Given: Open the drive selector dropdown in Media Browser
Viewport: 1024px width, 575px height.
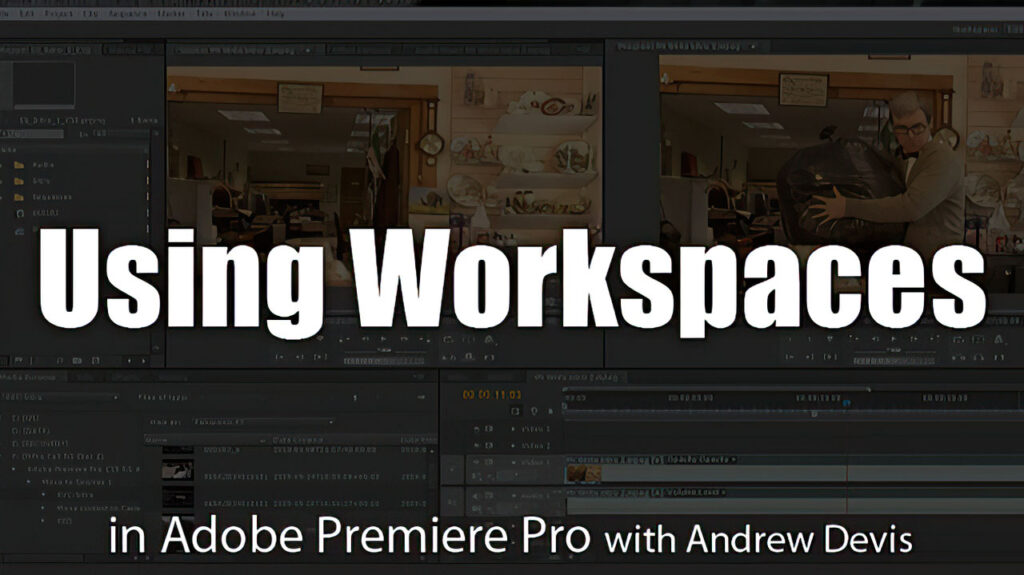Looking at the screenshot, I should pyautogui.click(x=60, y=397).
